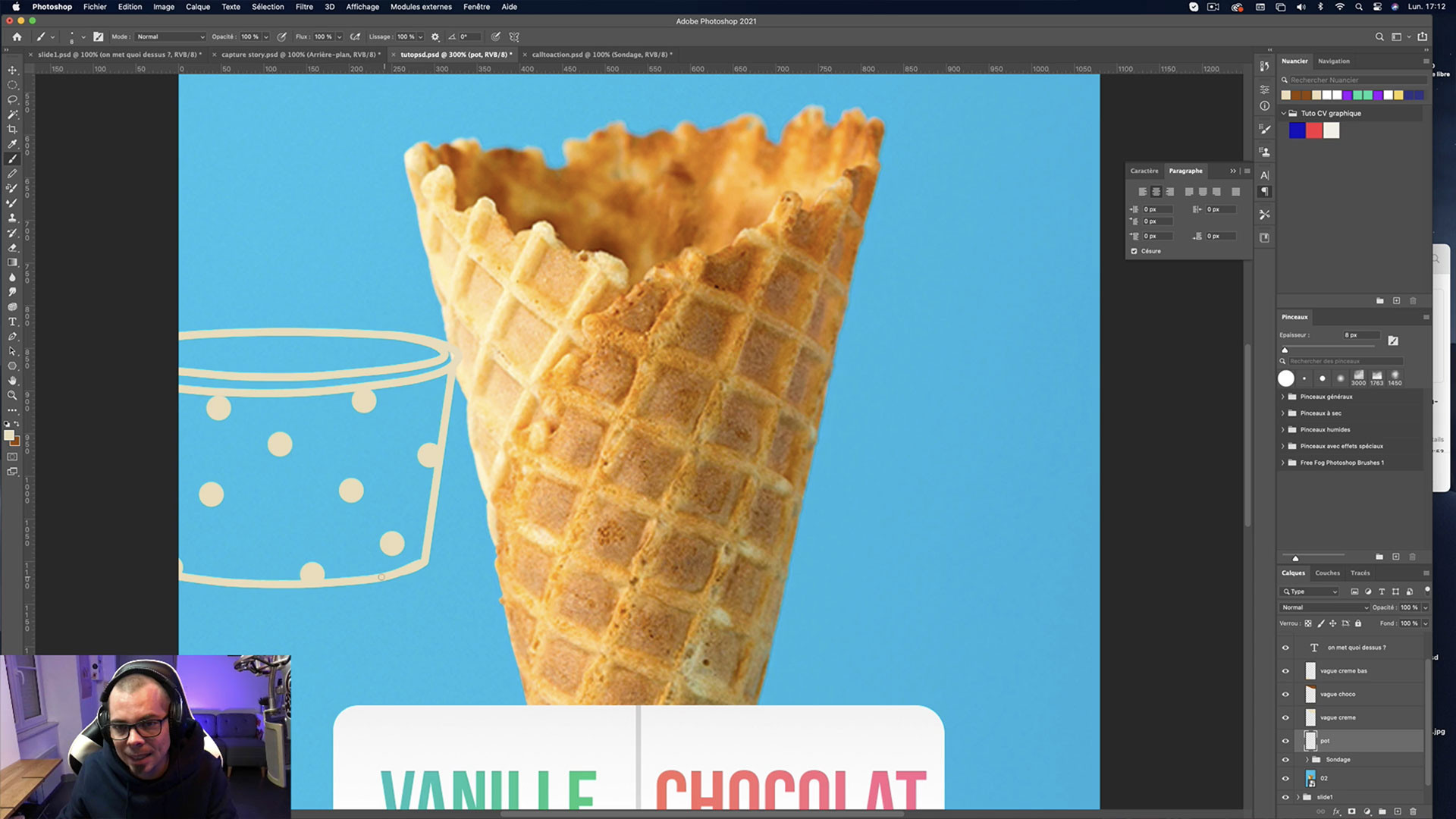The height and width of the screenshot is (819, 1456).
Task: Toggle symmetry butterfly icon
Action: 514,36
